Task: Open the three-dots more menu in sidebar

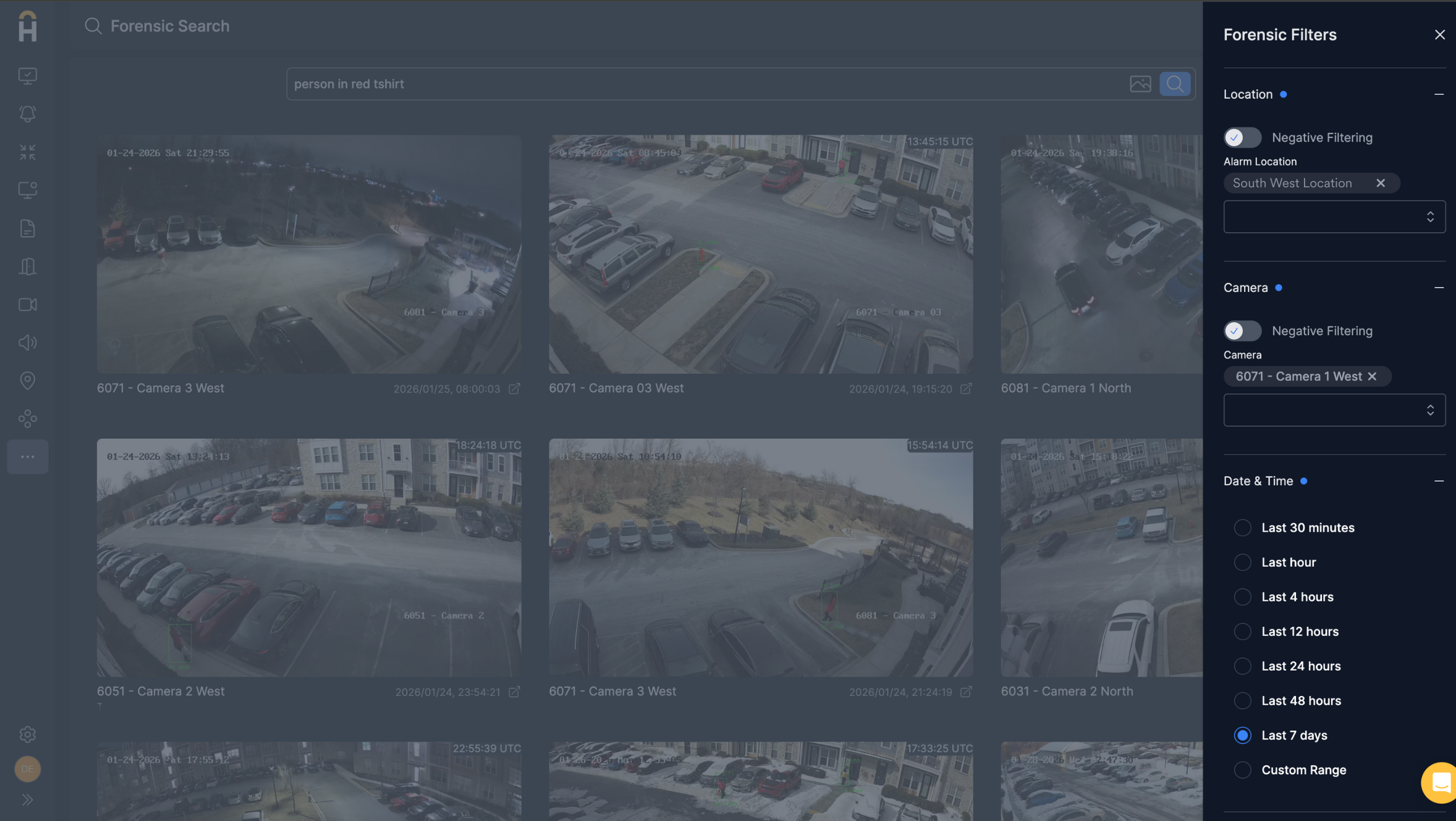Action: click(x=27, y=457)
